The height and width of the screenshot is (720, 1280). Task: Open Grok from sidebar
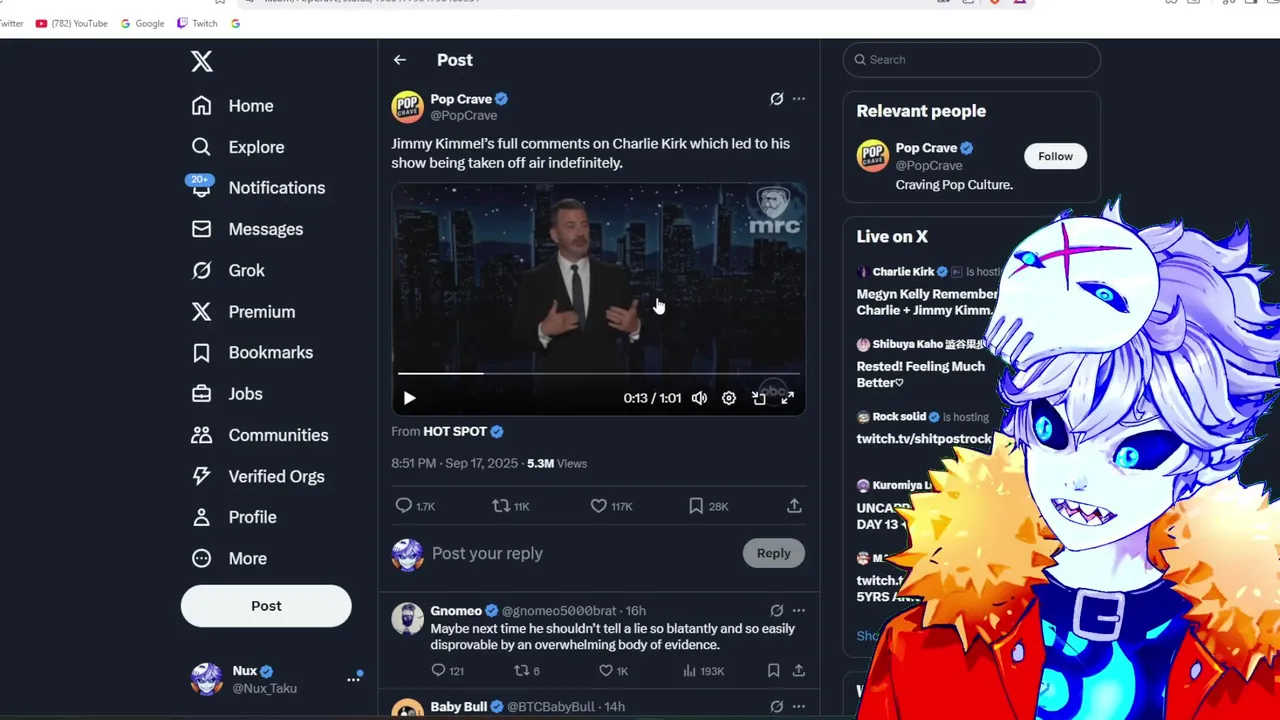228,270
